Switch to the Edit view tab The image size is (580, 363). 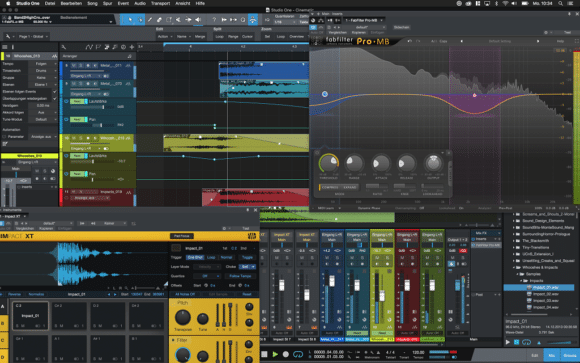coord(535,356)
